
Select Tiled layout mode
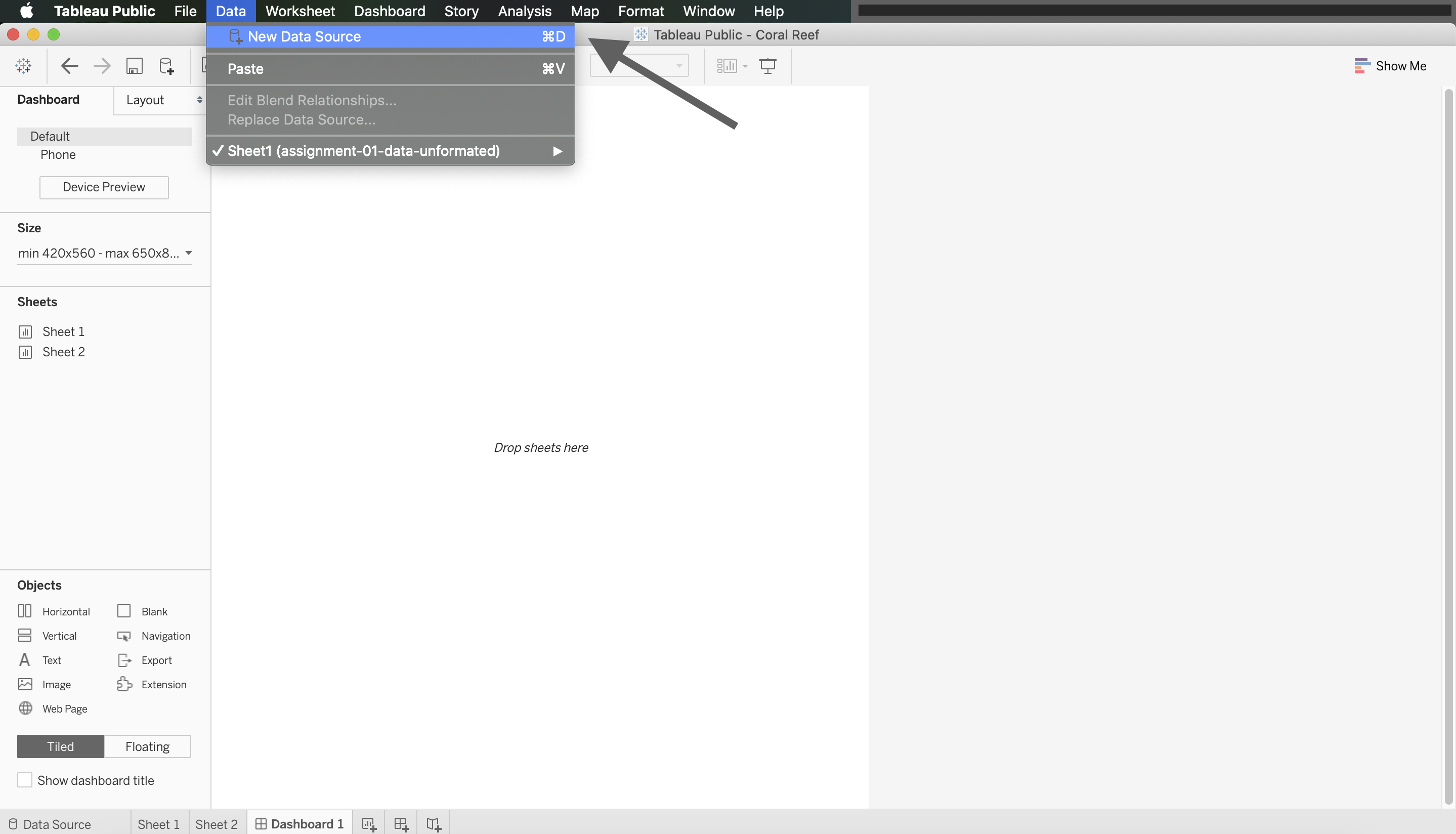[61, 746]
